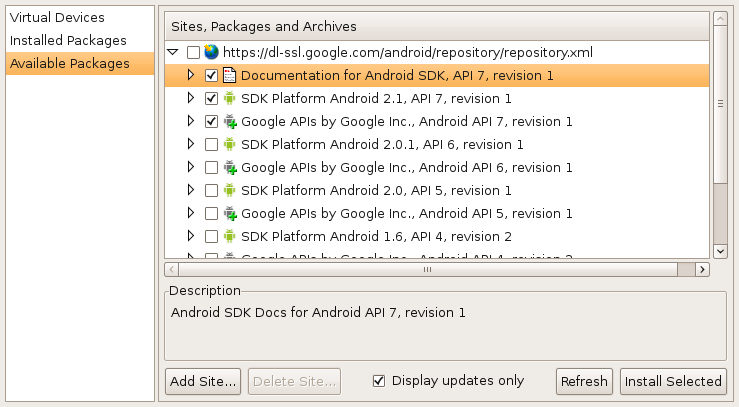Click the Add Site... button
This screenshot has width=739, height=407.
click(203, 381)
